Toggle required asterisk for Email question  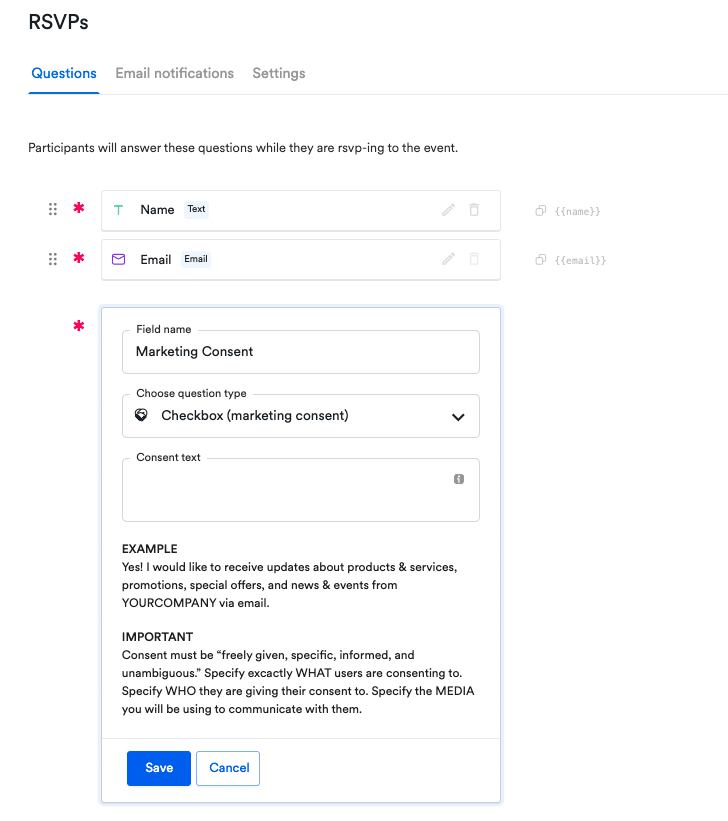79,258
